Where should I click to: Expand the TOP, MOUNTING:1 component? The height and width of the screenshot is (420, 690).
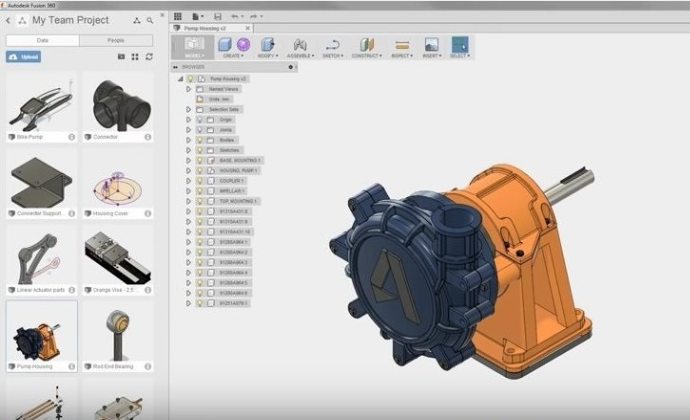coord(189,201)
